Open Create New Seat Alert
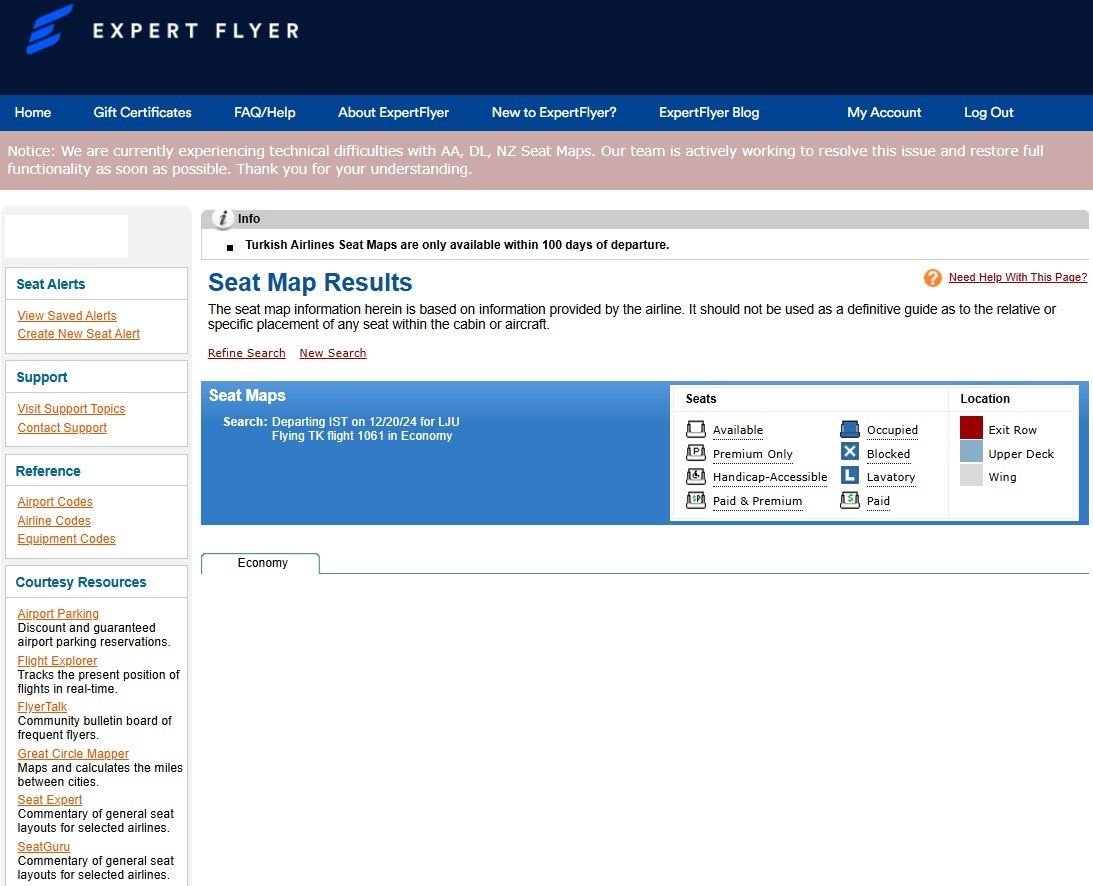 [x=78, y=333]
